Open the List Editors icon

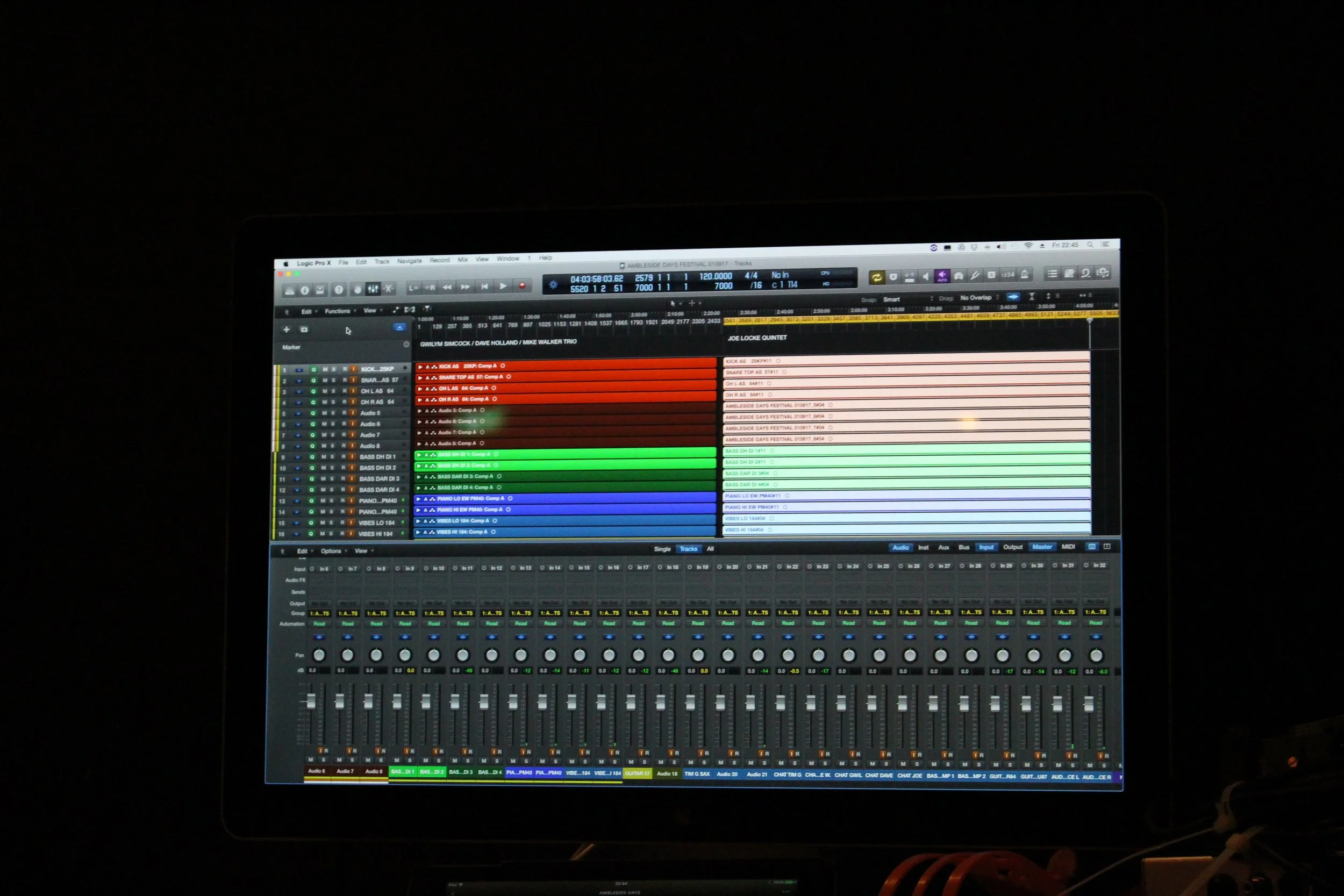pos(1053,274)
